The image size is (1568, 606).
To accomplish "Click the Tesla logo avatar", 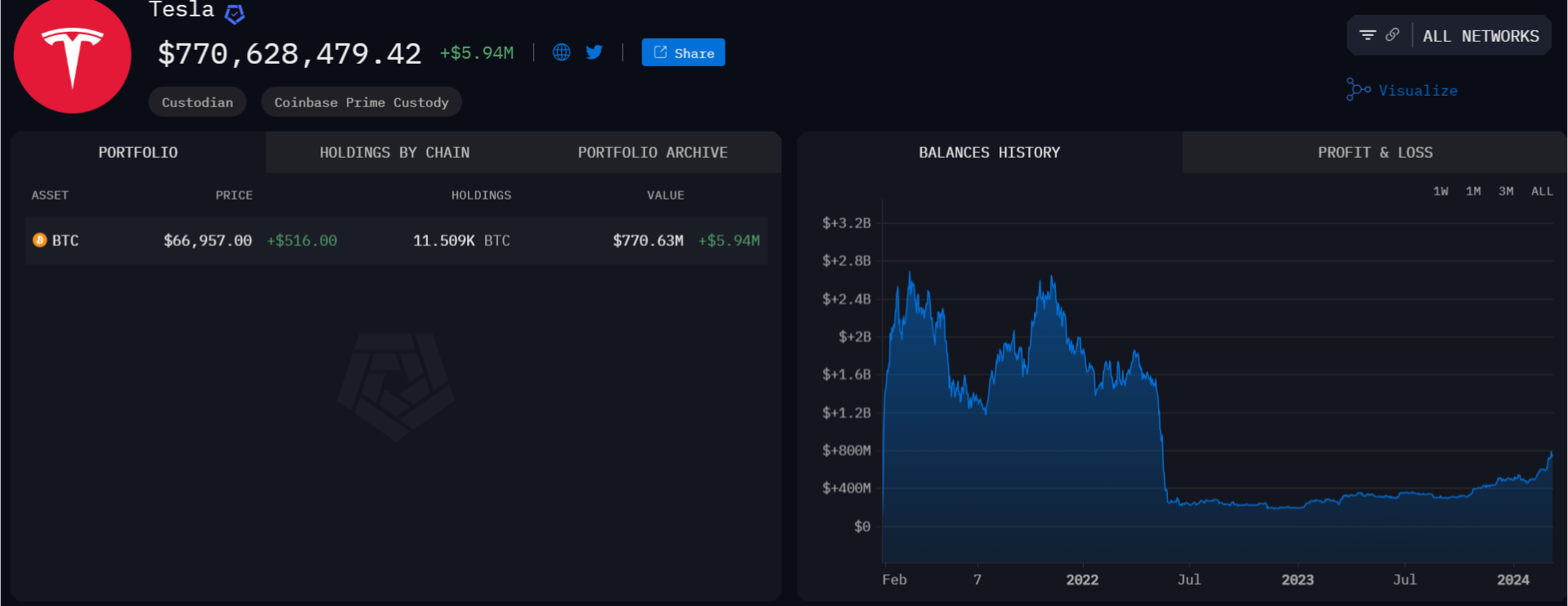I will pos(73,56).
